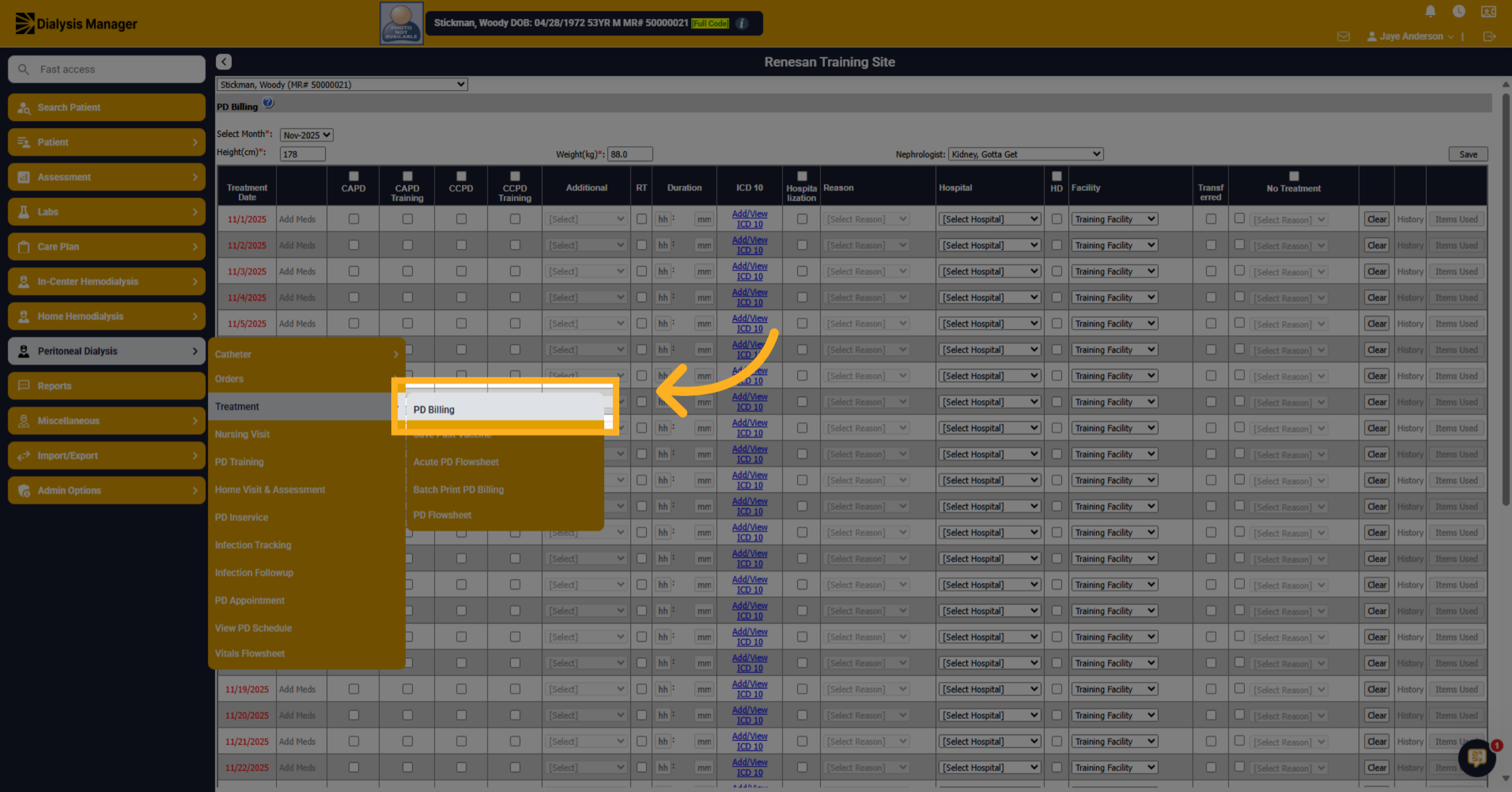
Task: Open Infection Tracking menu item
Action: pyautogui.click(x=253, y=545)
